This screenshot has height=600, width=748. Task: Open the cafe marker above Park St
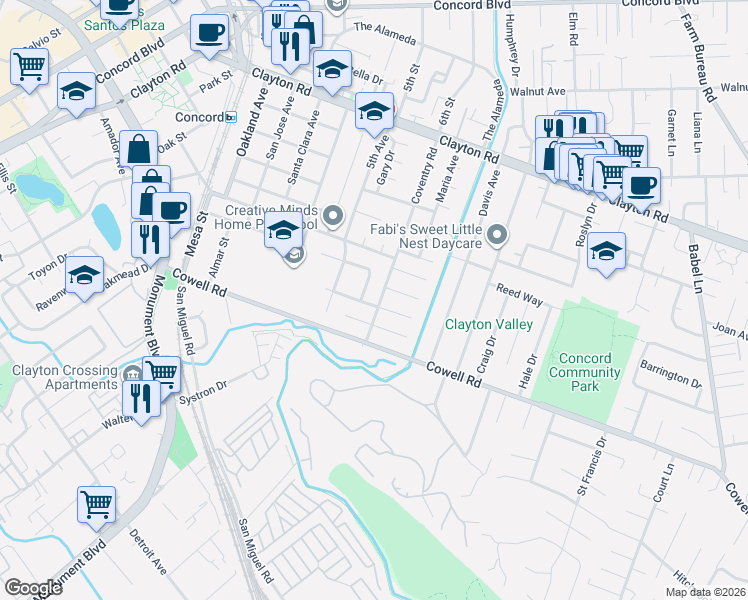pos(209,33)
